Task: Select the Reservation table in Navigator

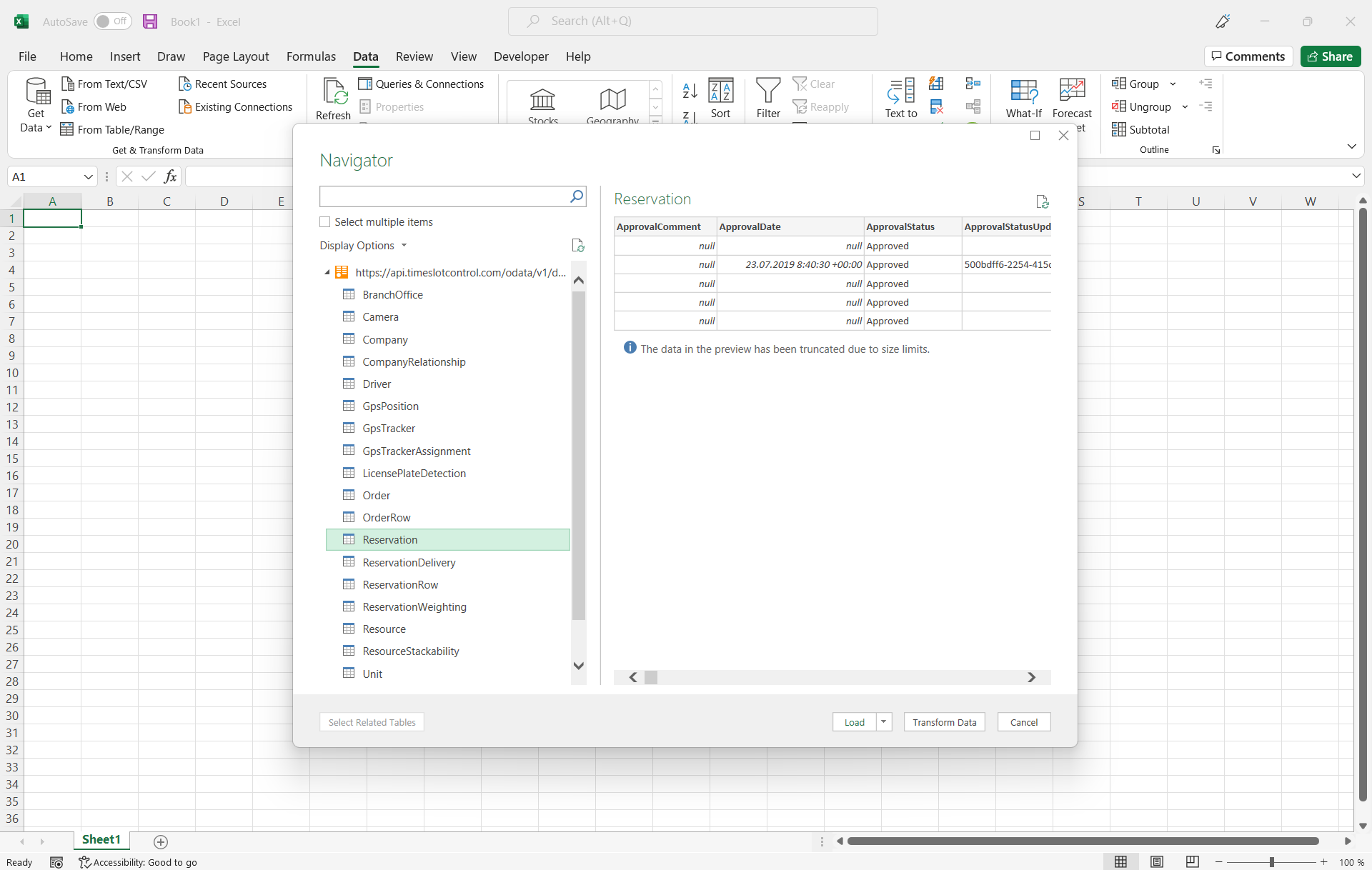Action: point(390,539)
